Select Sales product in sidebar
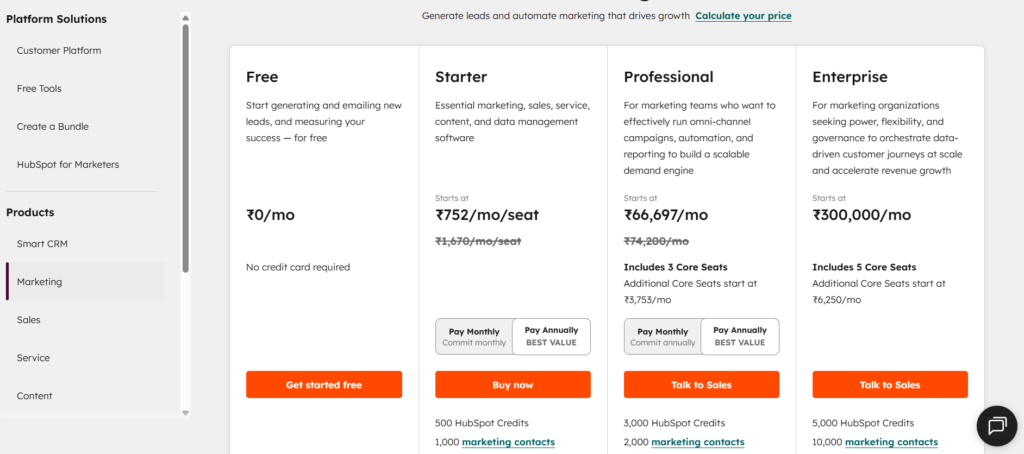 pos(29,319)
